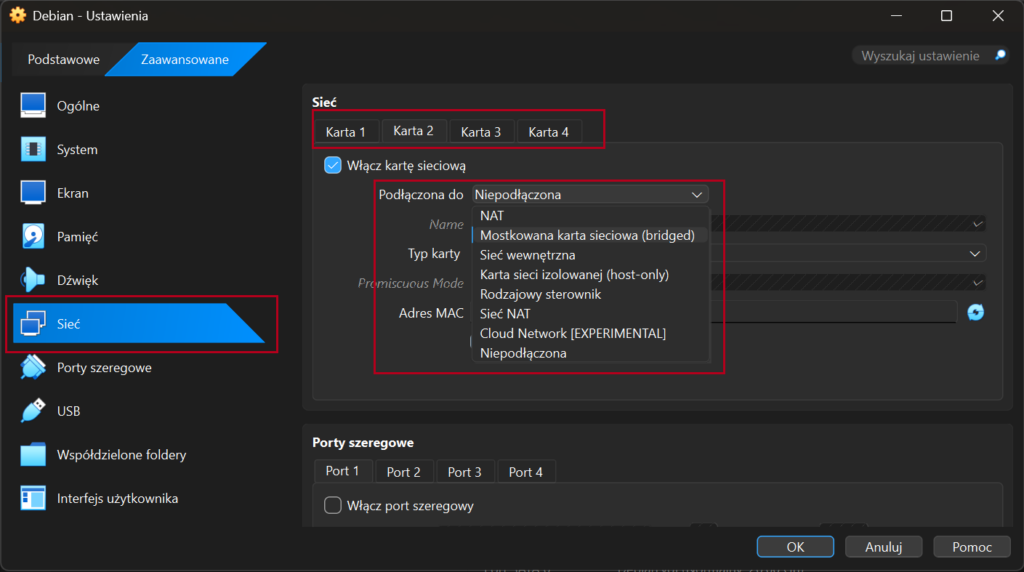Viewport: 1024px width, 572px height.
Task: Confirm settings with the OK button
Action: point(795,547)
